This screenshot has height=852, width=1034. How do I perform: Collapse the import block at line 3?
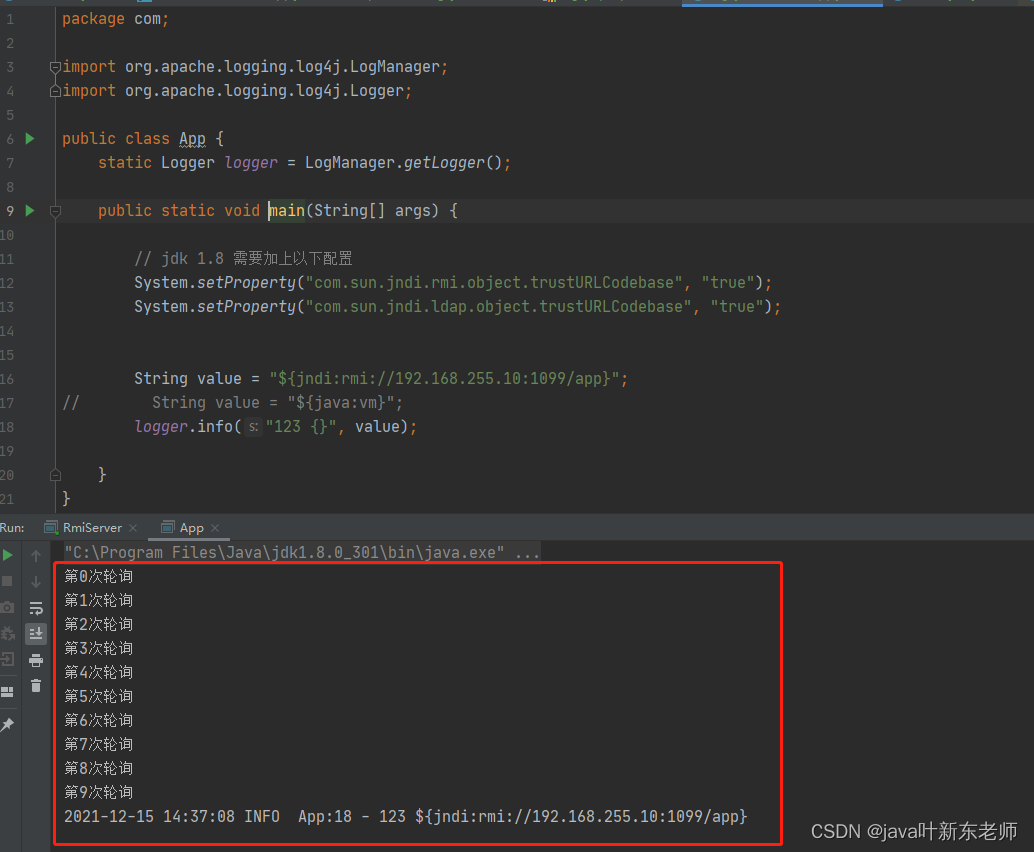[x=55, y=67]
